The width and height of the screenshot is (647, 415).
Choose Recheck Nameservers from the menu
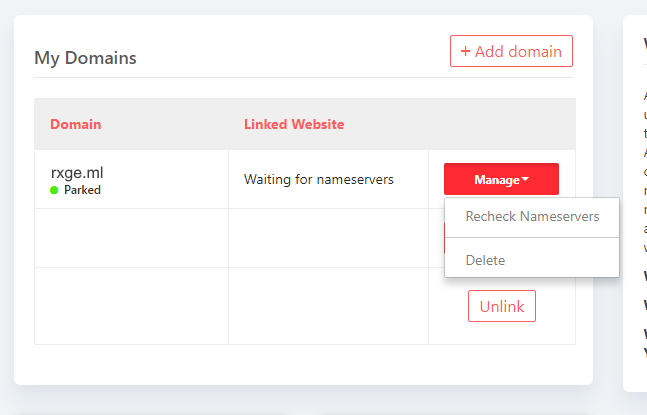coord(532,217)
